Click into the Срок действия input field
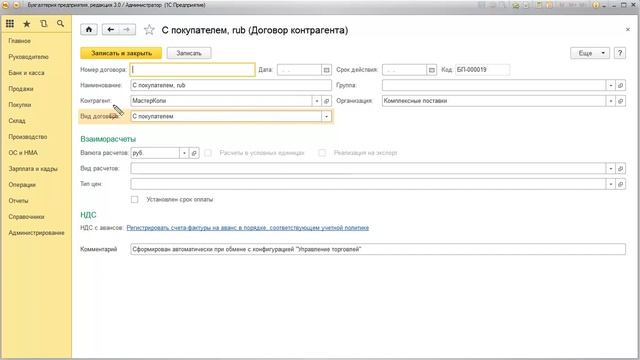The width and height of the screenshot is (640, 360). 404,70
